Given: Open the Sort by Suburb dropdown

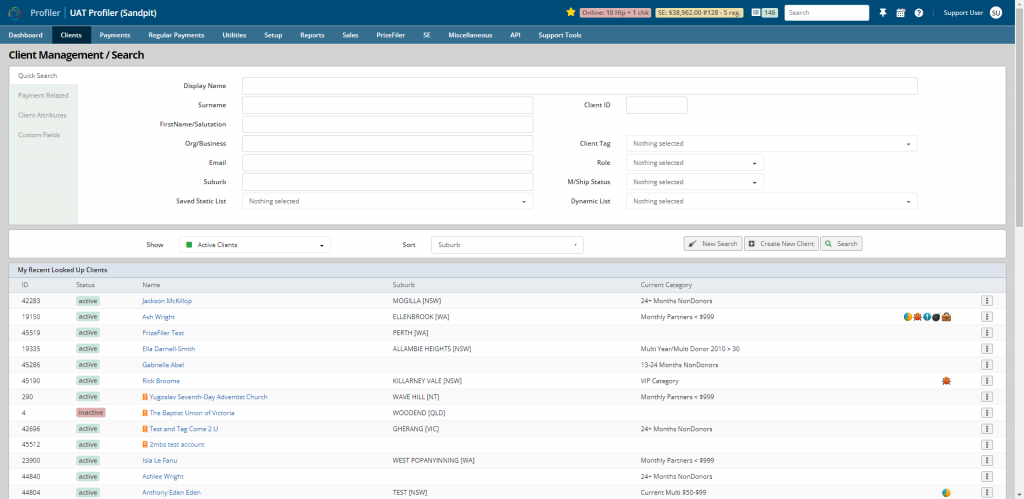Looking at the screenshot, I should point(507,245).
